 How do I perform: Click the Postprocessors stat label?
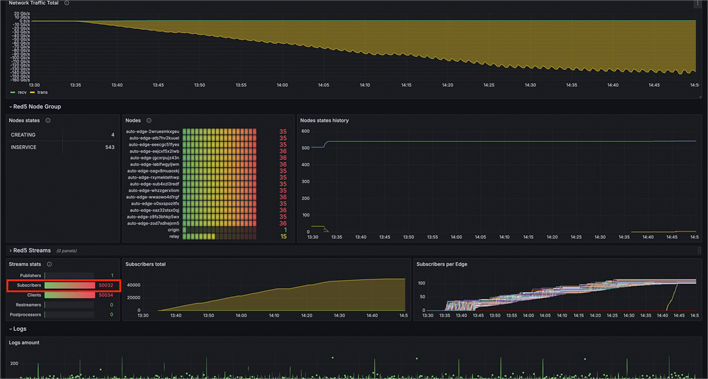click(26, 314)
